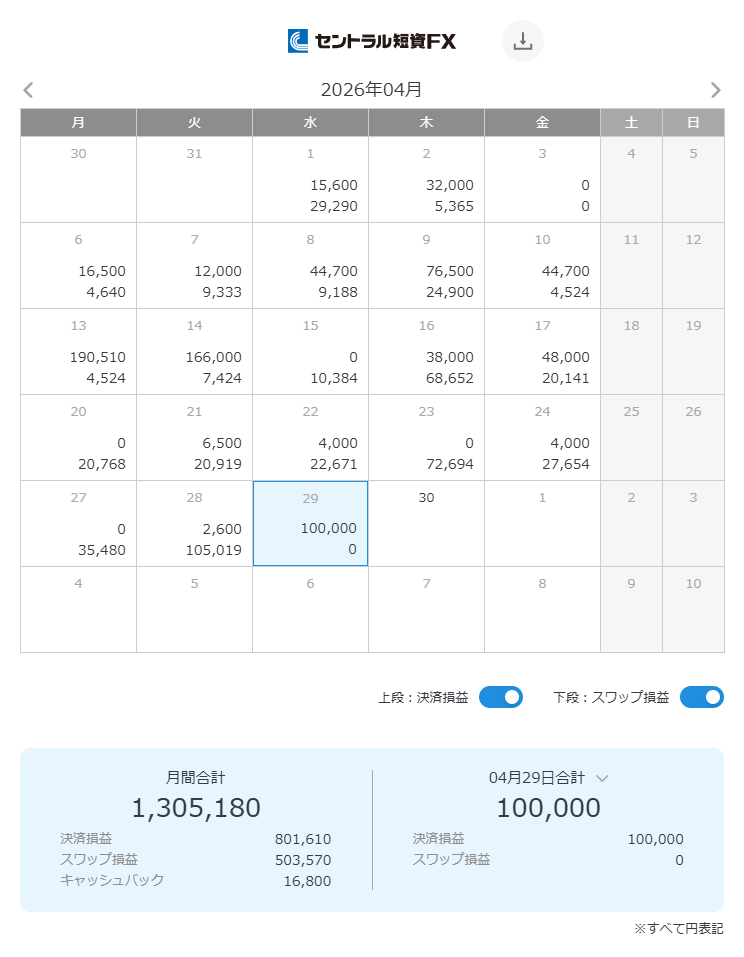Go to next month arrow
The image size is (744, 957).
[715, 90]
